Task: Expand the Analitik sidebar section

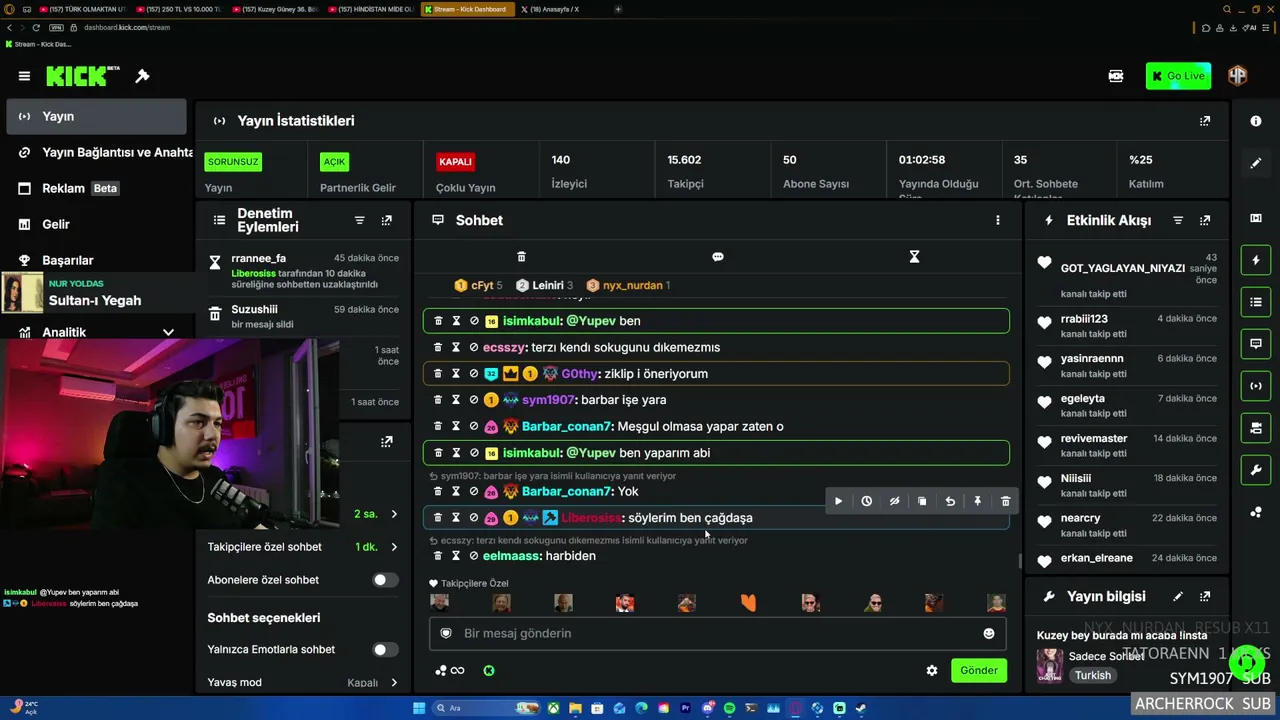Action: (168, 332)
